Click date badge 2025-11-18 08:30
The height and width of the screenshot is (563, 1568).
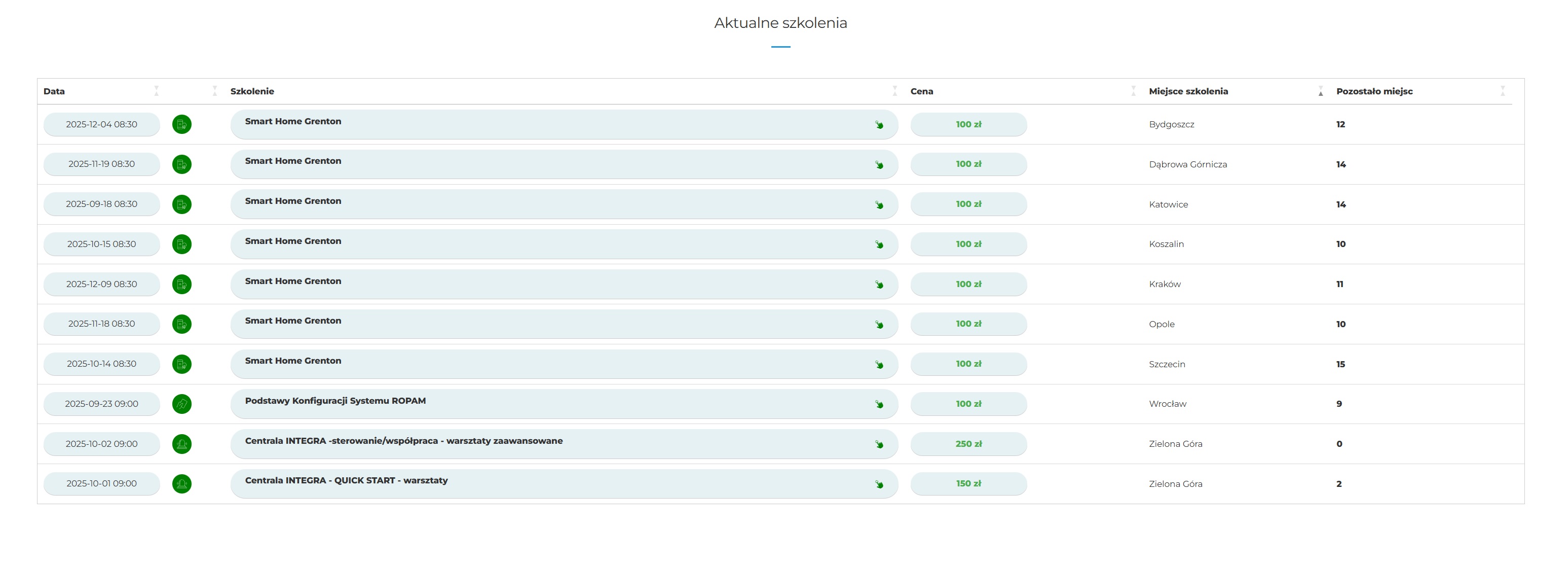(102, 324)
